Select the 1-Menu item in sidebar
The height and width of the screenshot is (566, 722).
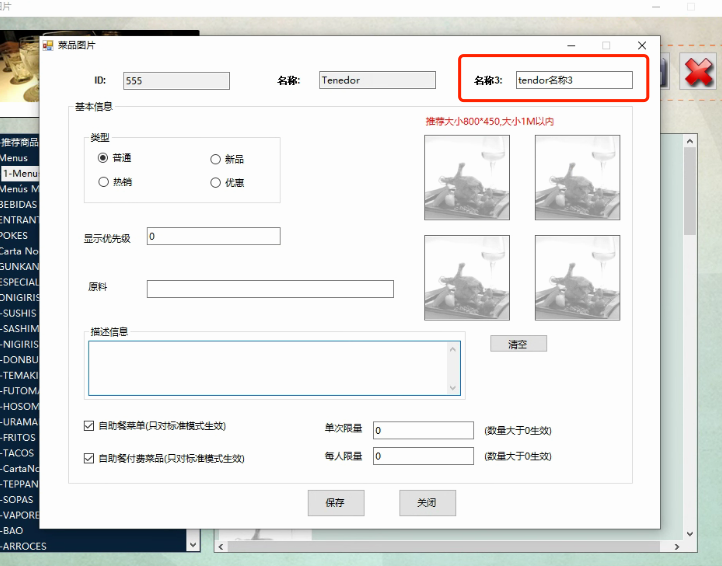tap(20, 174)
